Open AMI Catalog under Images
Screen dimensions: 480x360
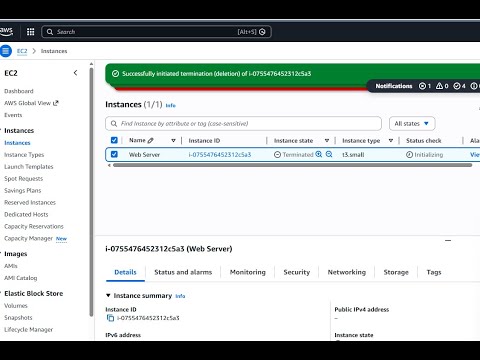click(21, 278)
